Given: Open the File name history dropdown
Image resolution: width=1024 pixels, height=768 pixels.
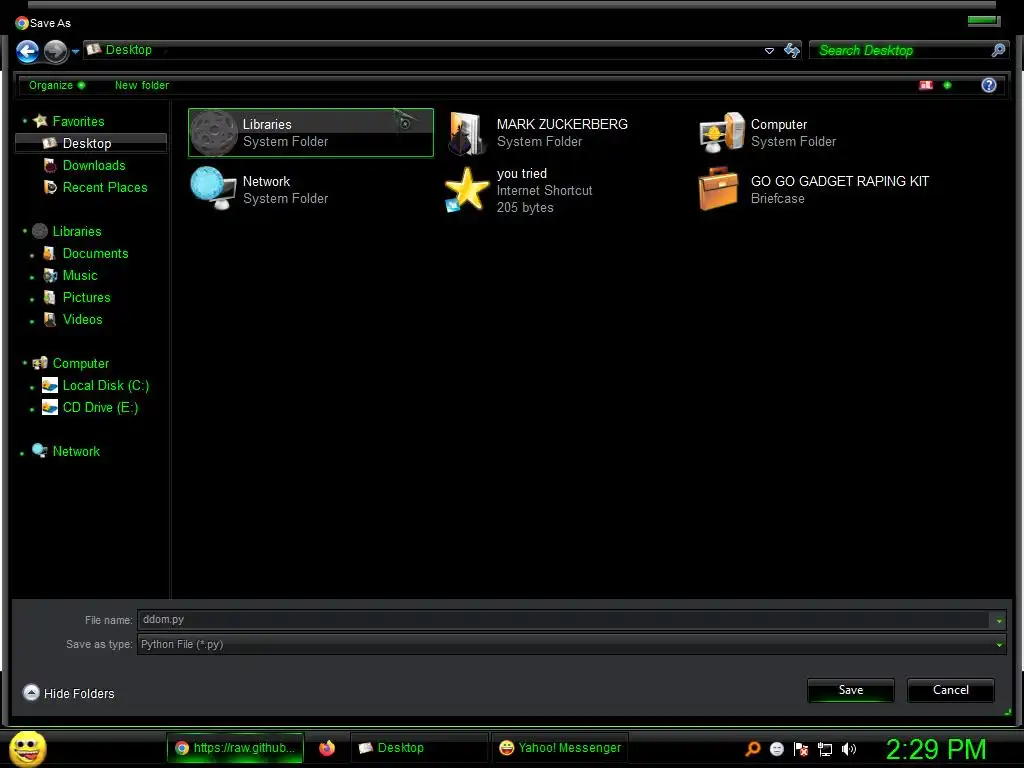Looking at the screenshot, I should pyautogui.click(x=999, y=620).
